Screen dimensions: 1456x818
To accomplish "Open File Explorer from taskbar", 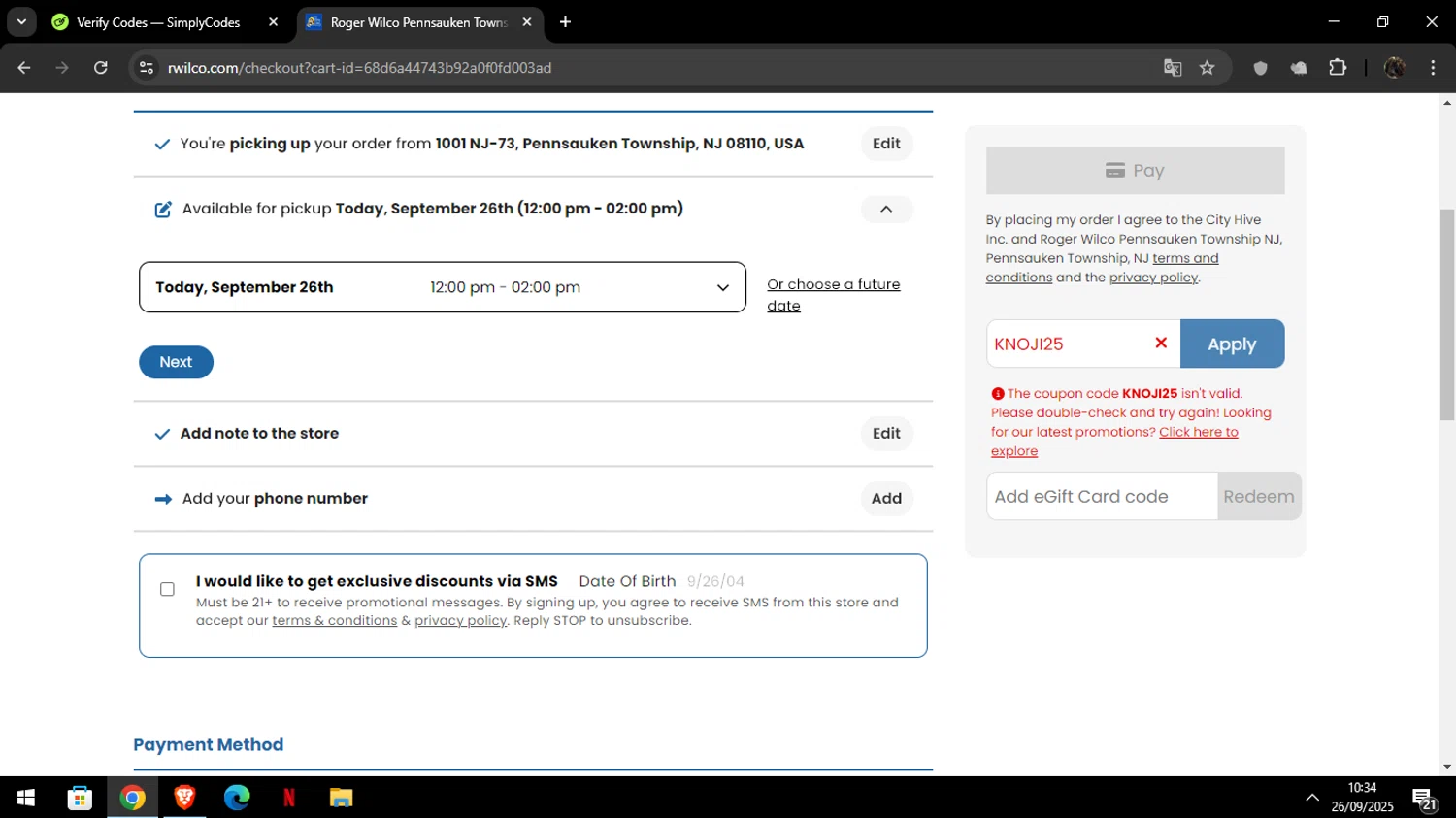I will tap(341, 798).
